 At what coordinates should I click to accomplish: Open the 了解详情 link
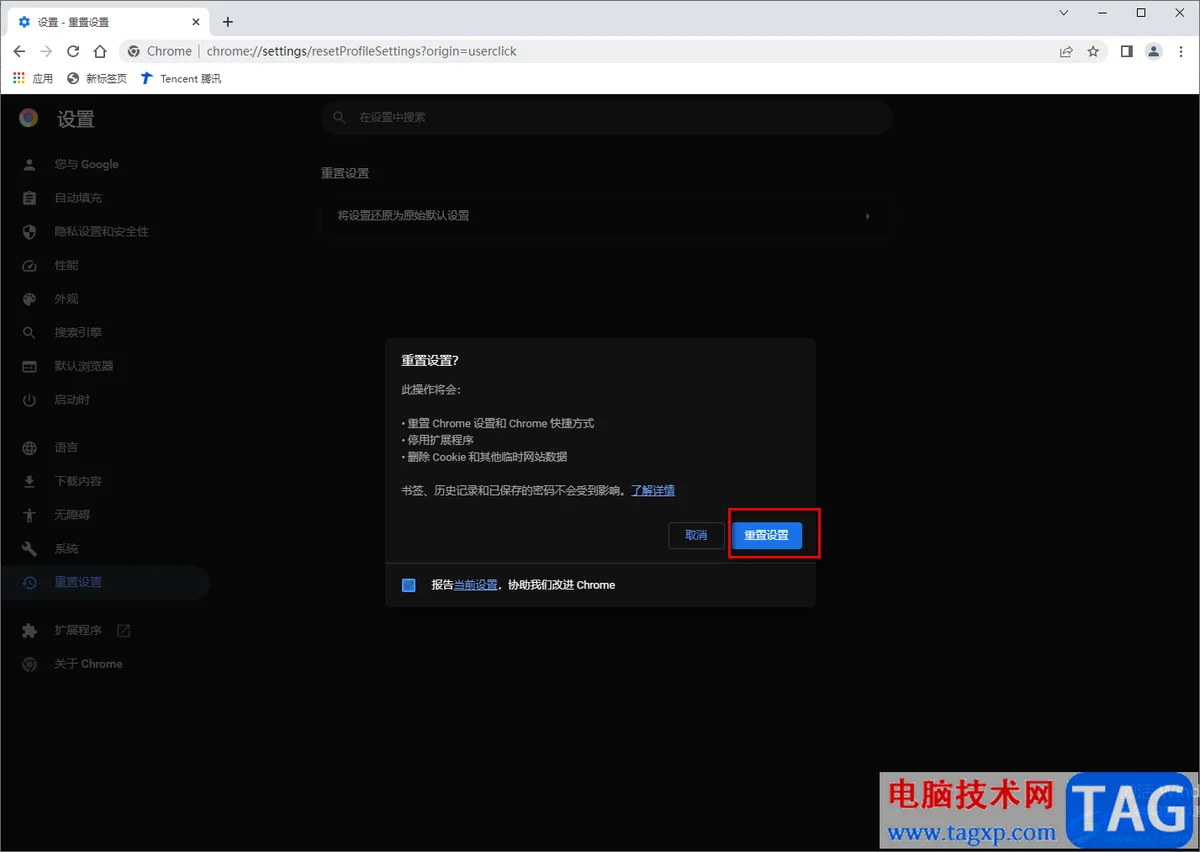pyautogui.click(x=653, y=490)
